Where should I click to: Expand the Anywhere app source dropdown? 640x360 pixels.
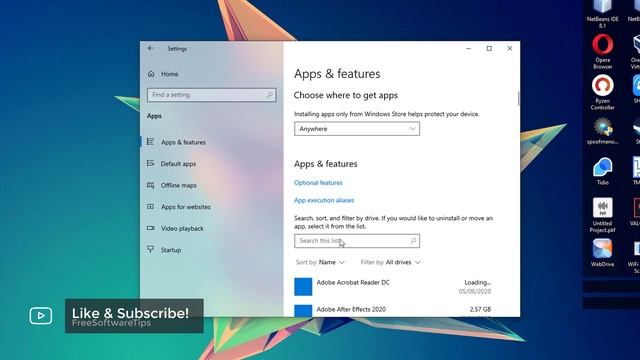357,129
